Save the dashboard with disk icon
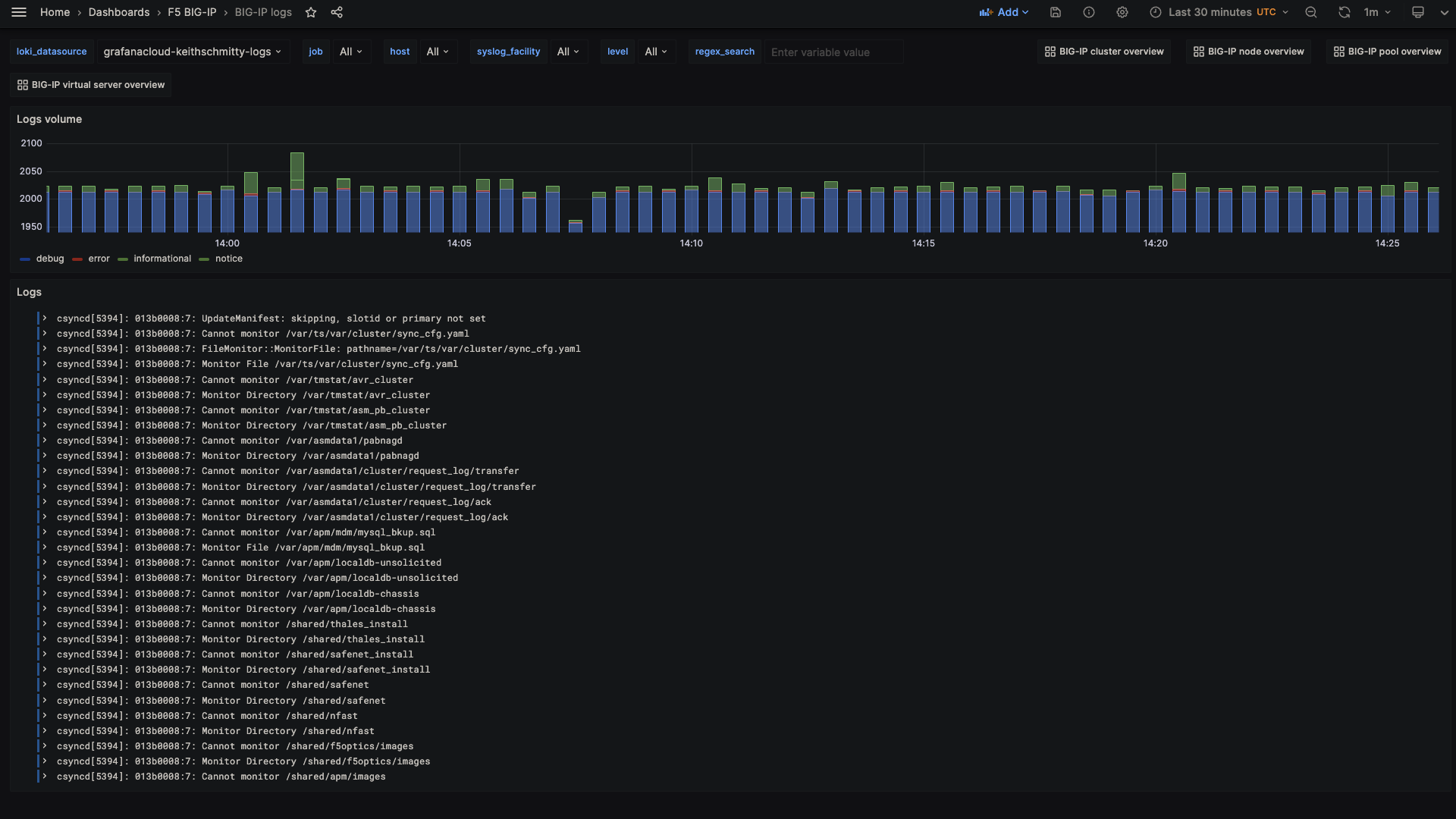 pos(1055,12)
